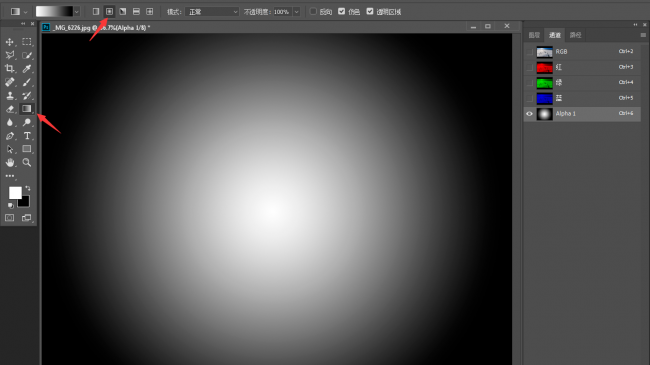This screenshot has height=365, width=650.
Task: Hide the Alpha 1 channel eye icon
Action: [529, 114]
